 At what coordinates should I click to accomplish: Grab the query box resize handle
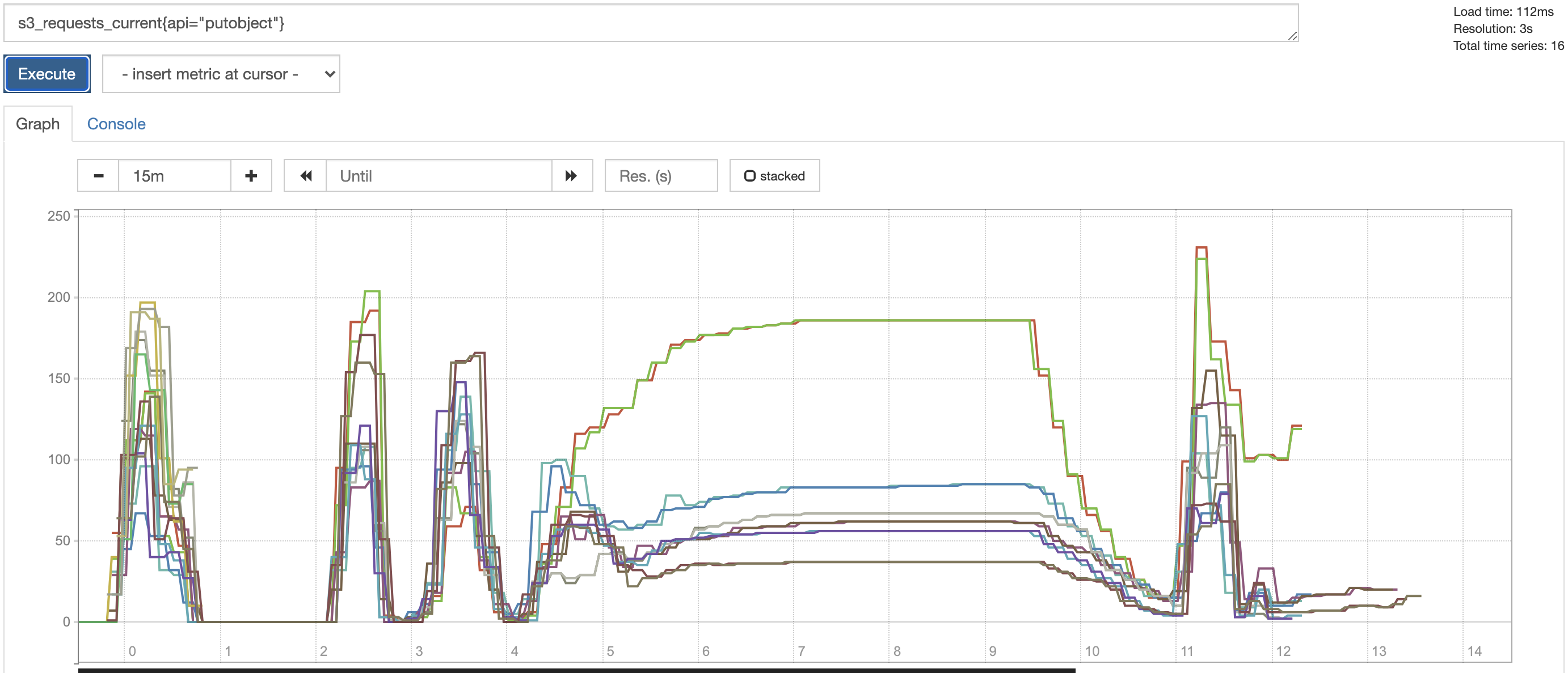tap(1292, 36)
